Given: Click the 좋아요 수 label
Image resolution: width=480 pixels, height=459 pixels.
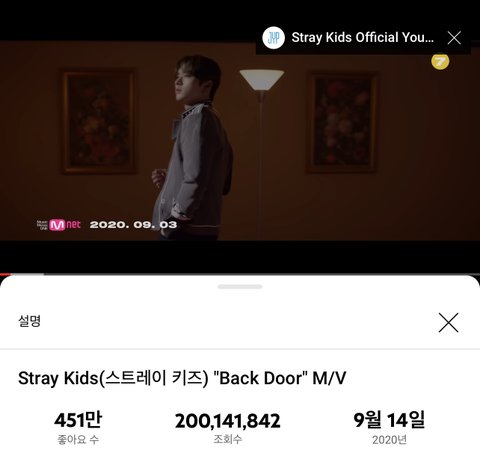Looking at the screenshot, I should pyautogui.click(x=78, y=440).
